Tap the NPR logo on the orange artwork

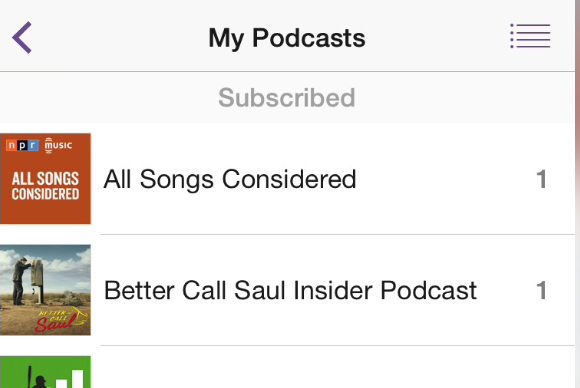[22, 145]
